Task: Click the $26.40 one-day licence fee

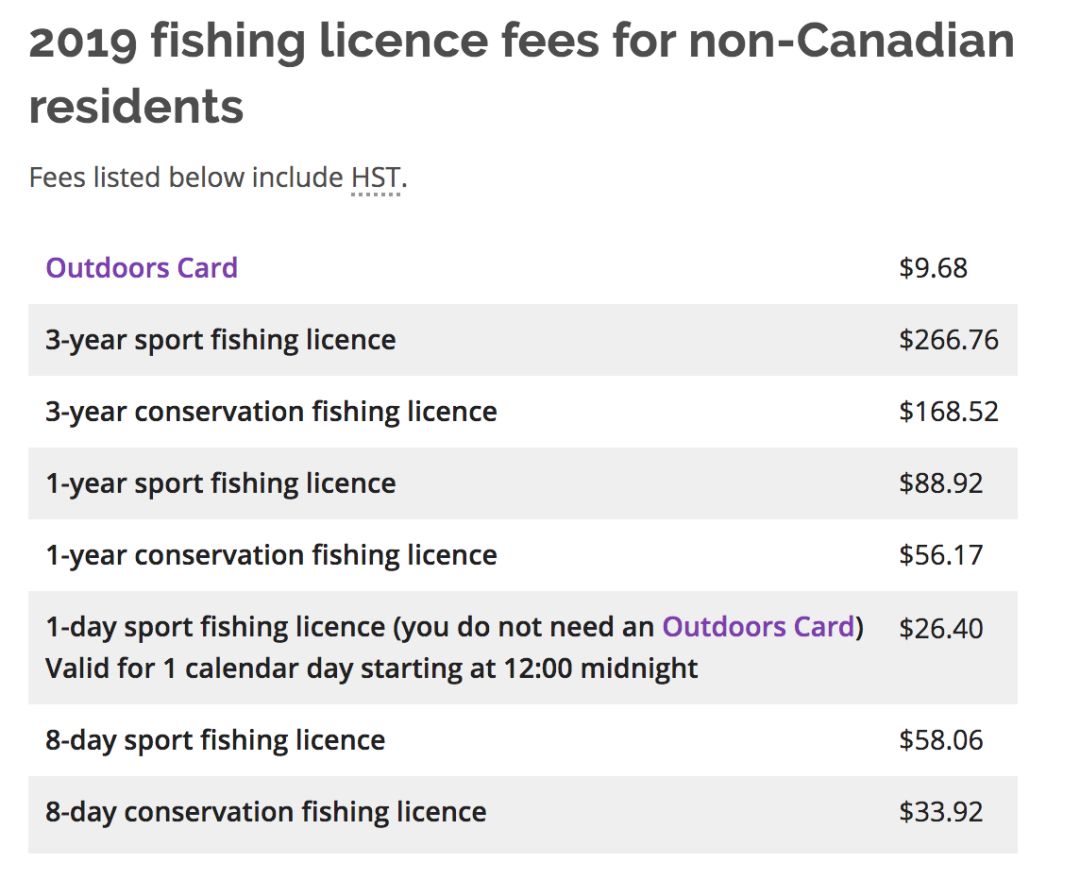Action: click(941, 628)
